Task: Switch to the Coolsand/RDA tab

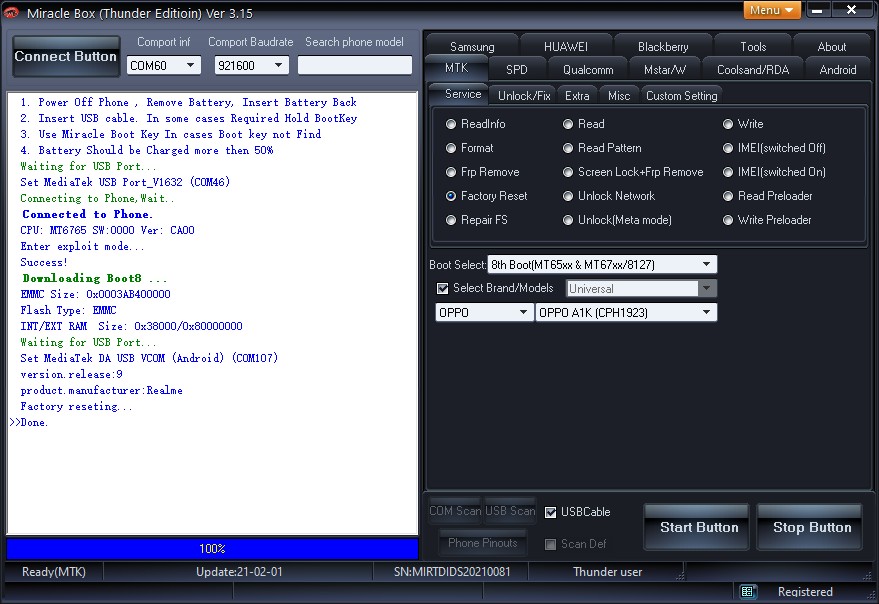Action: [x=753, y=70]
